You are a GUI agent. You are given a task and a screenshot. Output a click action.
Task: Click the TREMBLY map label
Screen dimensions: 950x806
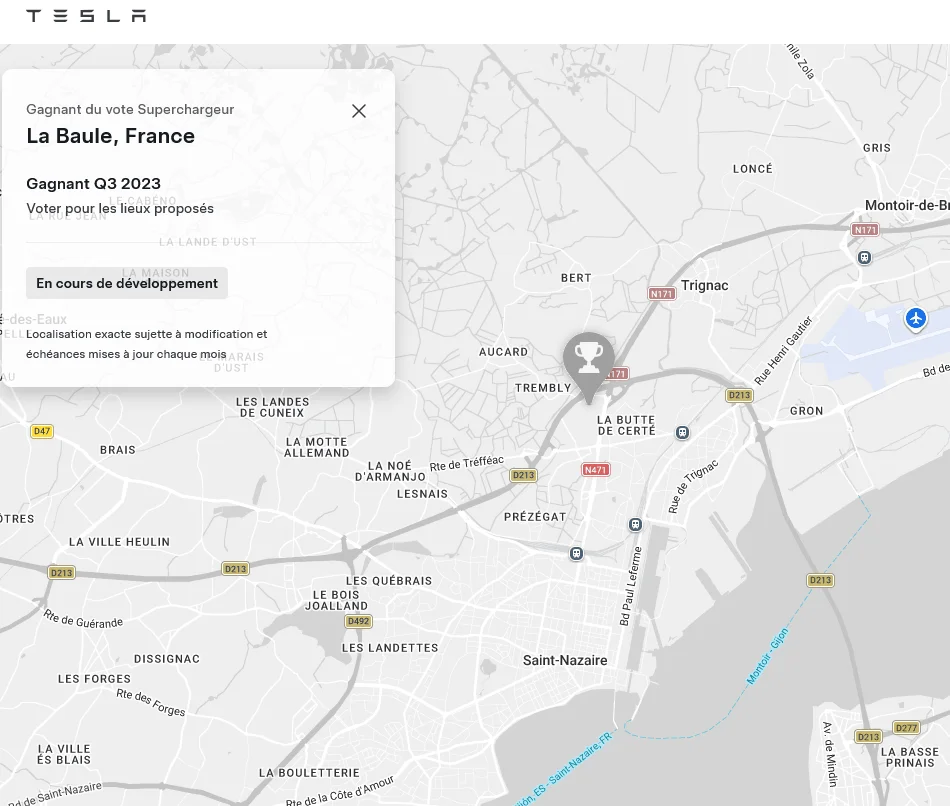pyautogui.click(x=543, y=388)
